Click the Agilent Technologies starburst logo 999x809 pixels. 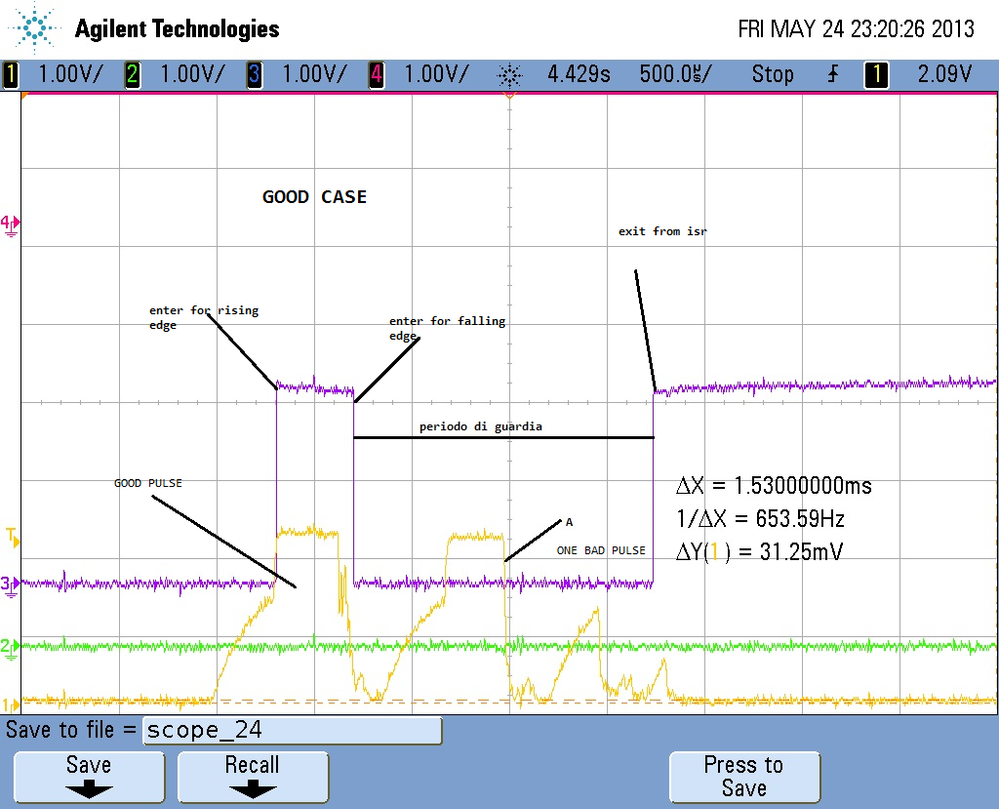coord(34,28)
